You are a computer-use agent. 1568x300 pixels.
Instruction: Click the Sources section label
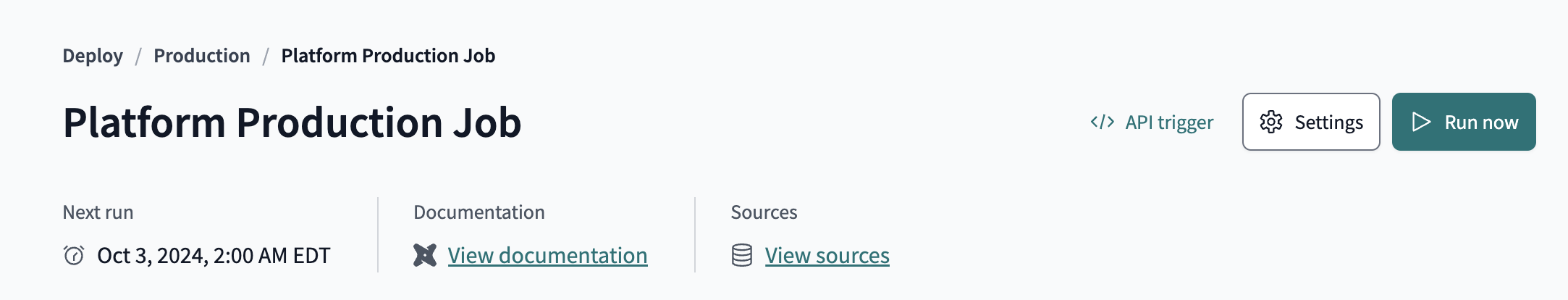tap(764, 212)
